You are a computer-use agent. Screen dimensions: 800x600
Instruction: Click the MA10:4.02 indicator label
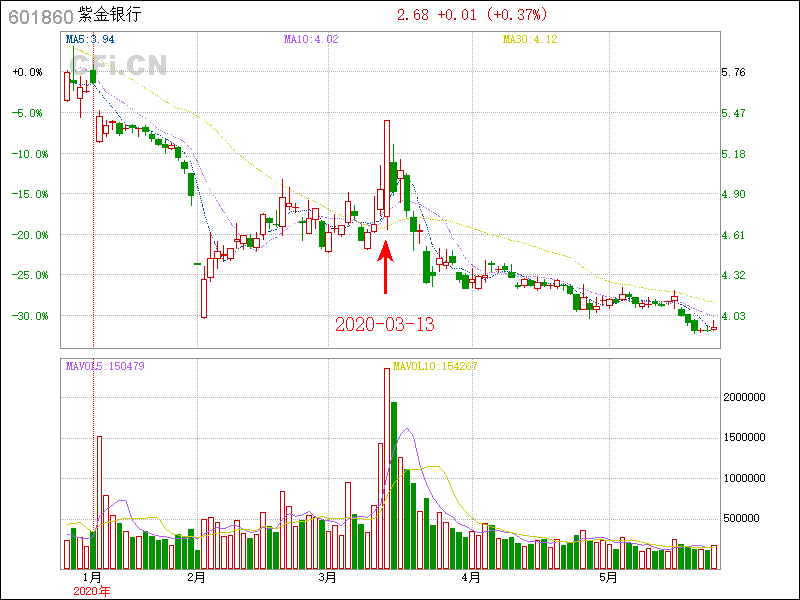(x=312, y=40)
